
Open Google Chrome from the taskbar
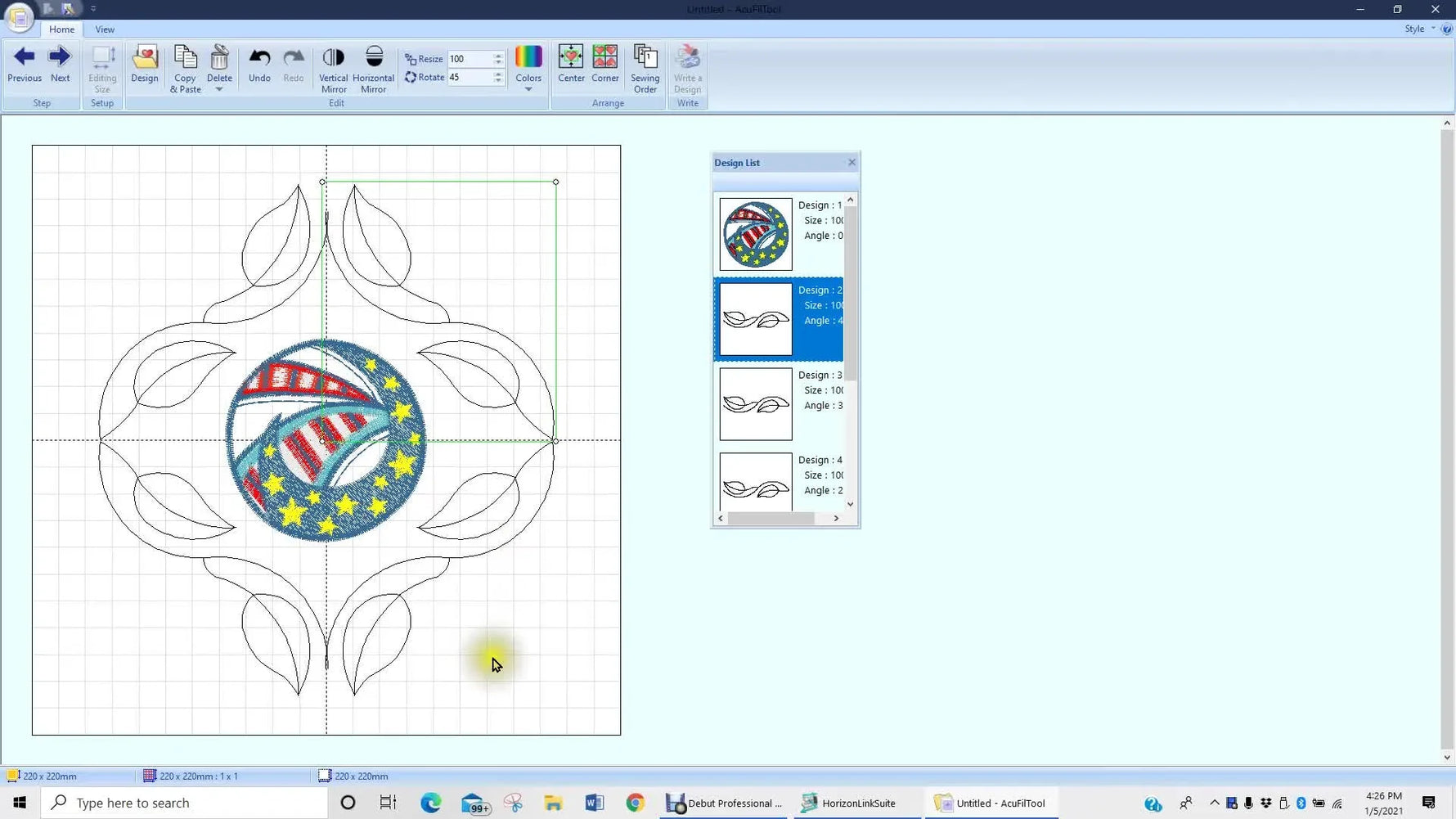(x=636, y=803)
